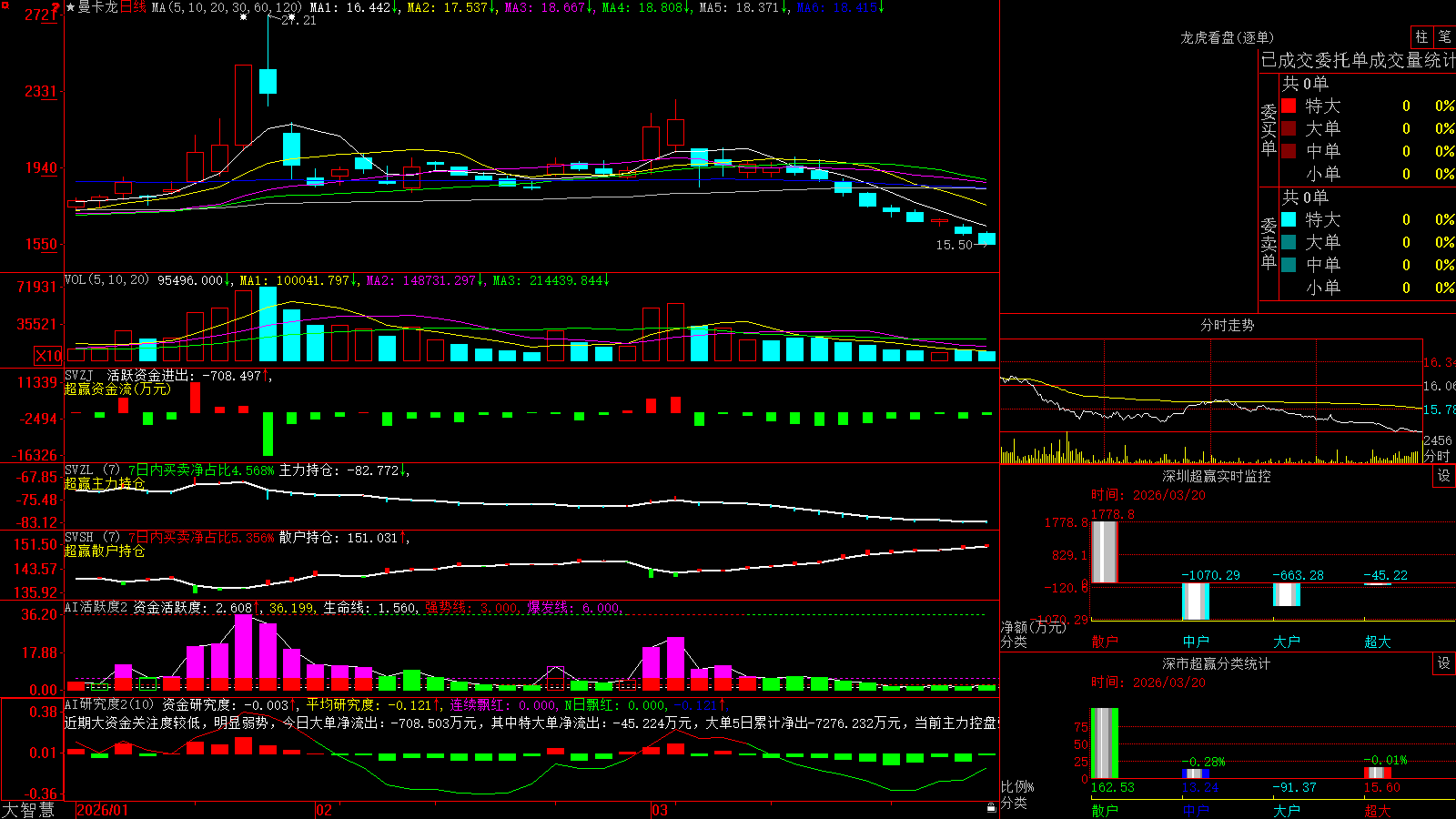
Task: Click the SVSH (7) indicator name
Action: pyautogui.click(x=92, y=538)
